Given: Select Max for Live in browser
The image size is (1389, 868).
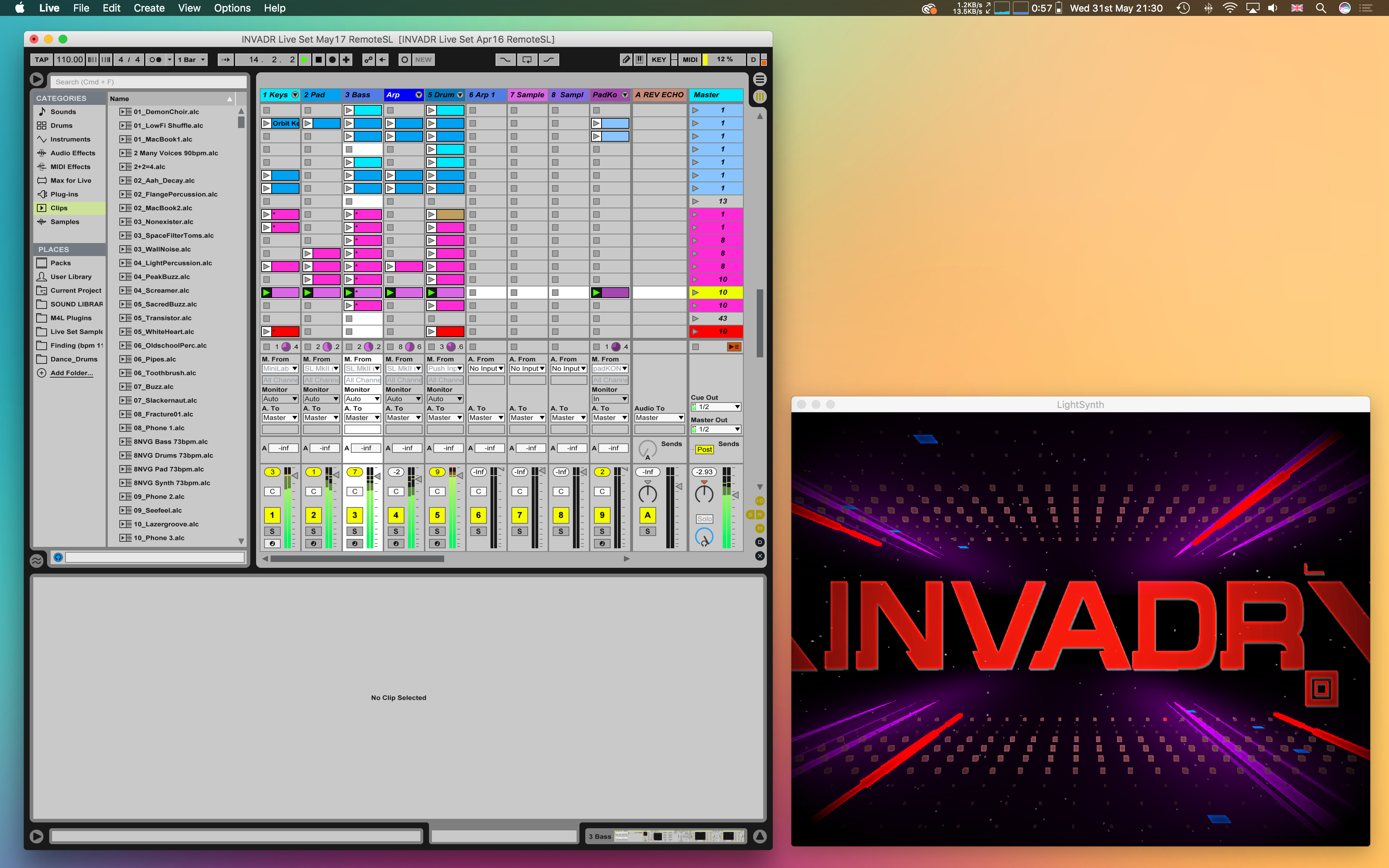Looking at the screenshot, I should coord(71,181).
